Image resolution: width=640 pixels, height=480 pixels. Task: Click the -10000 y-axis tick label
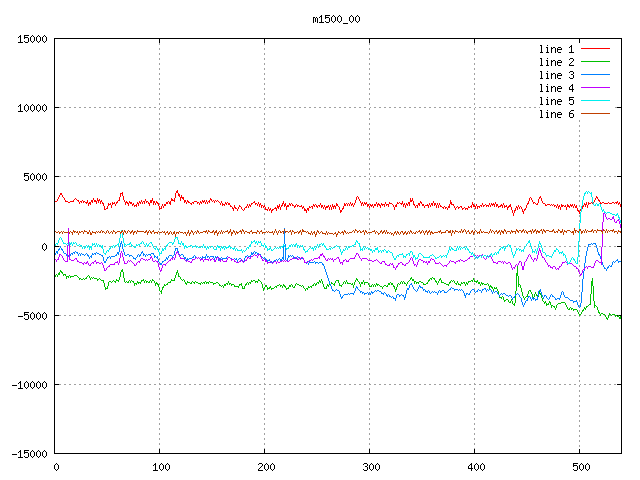click(29, 385)
